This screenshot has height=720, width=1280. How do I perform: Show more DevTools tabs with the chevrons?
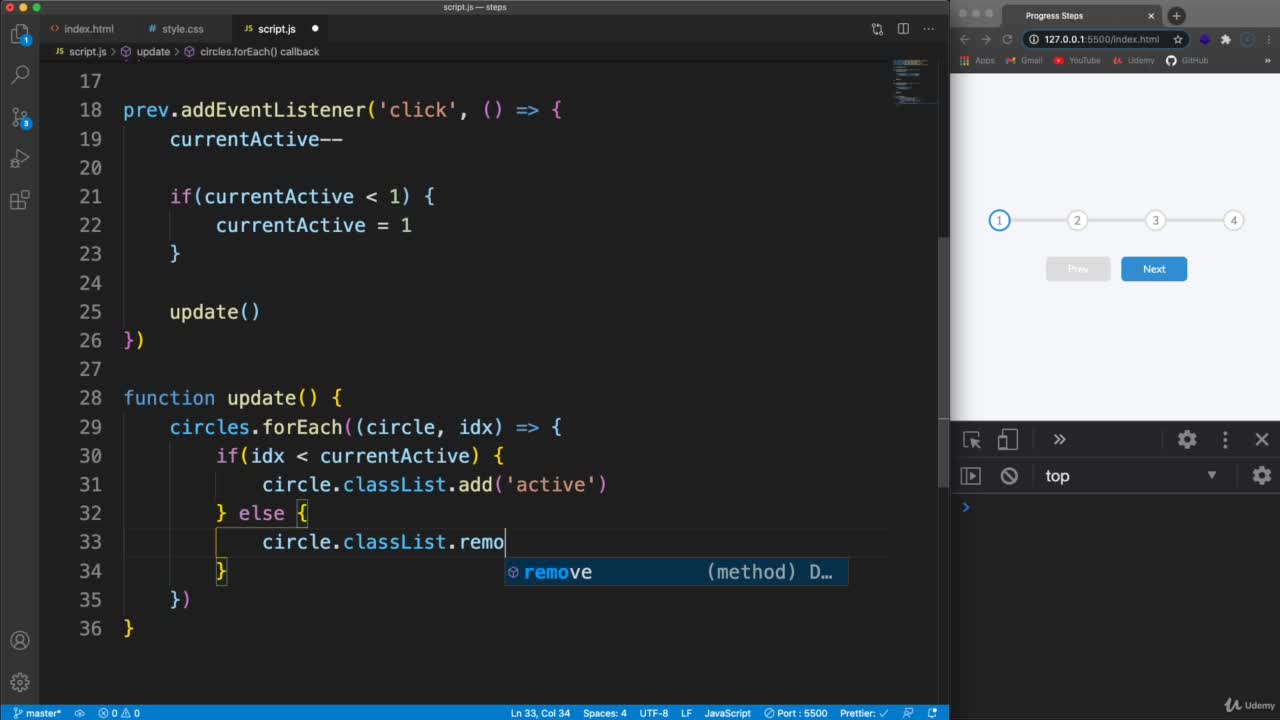coord(1059,439)
